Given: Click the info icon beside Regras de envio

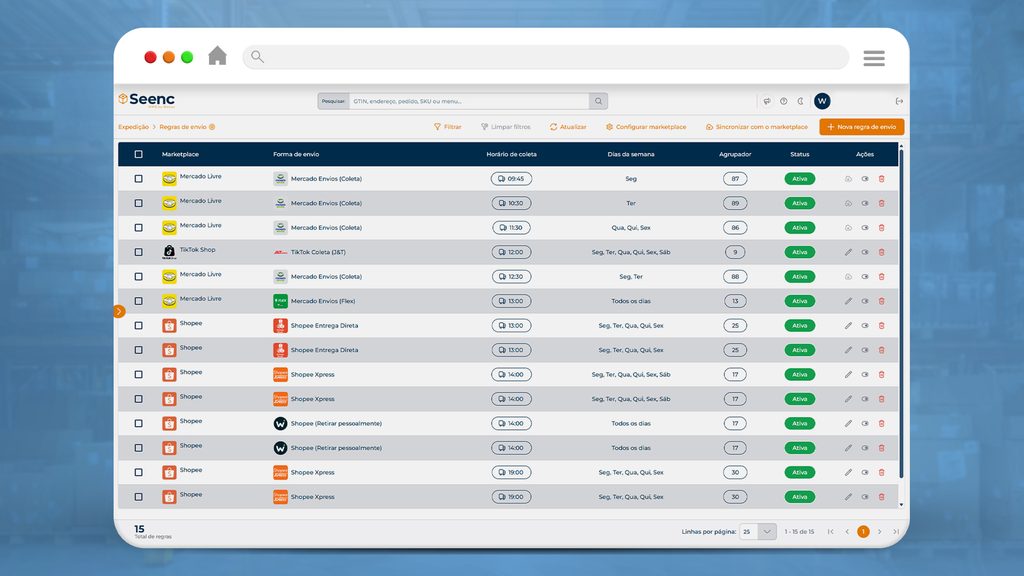Looking at the screenshot, I should [x=212, y=127].
